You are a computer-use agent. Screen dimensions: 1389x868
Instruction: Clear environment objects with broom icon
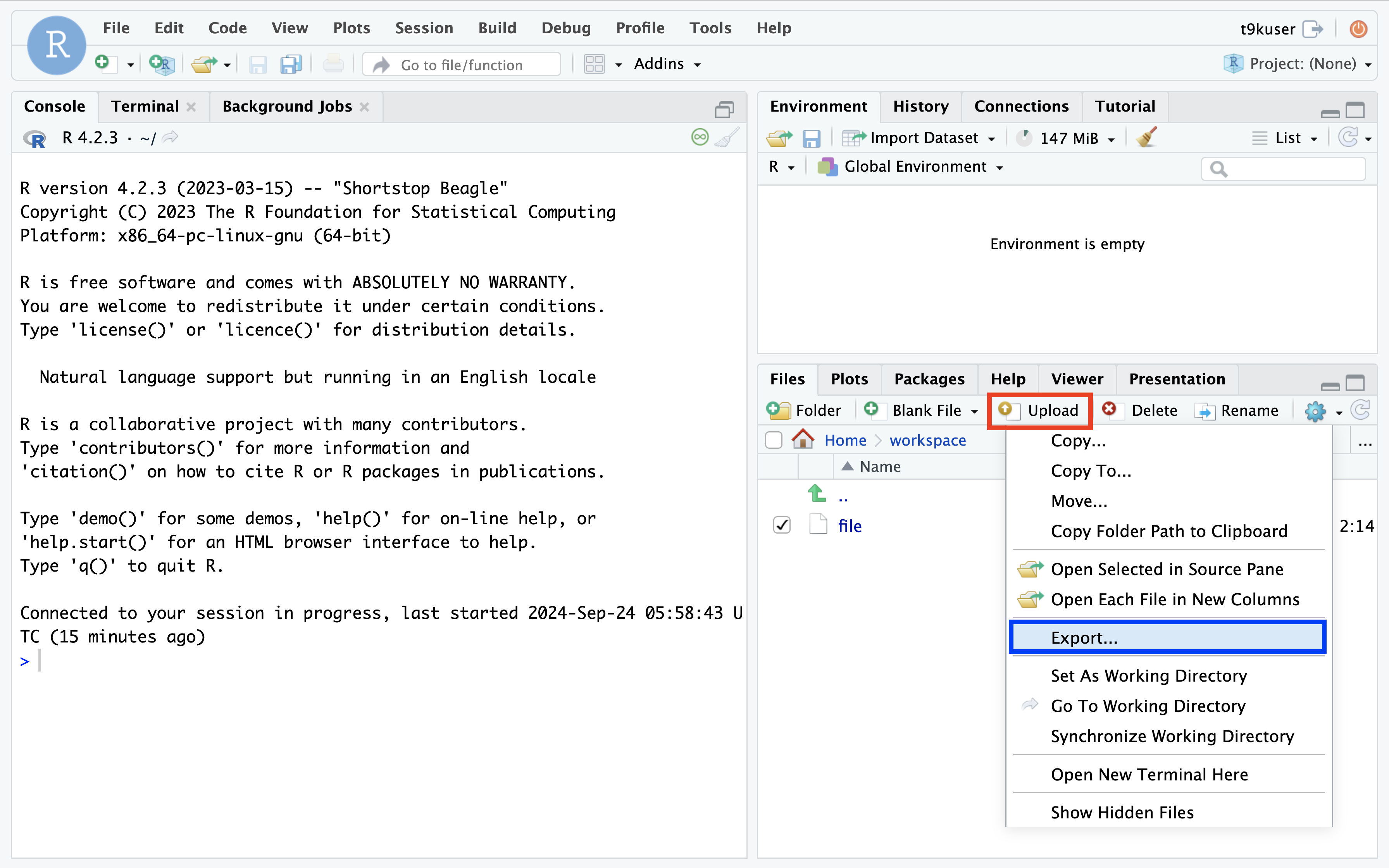point(1146,137)
